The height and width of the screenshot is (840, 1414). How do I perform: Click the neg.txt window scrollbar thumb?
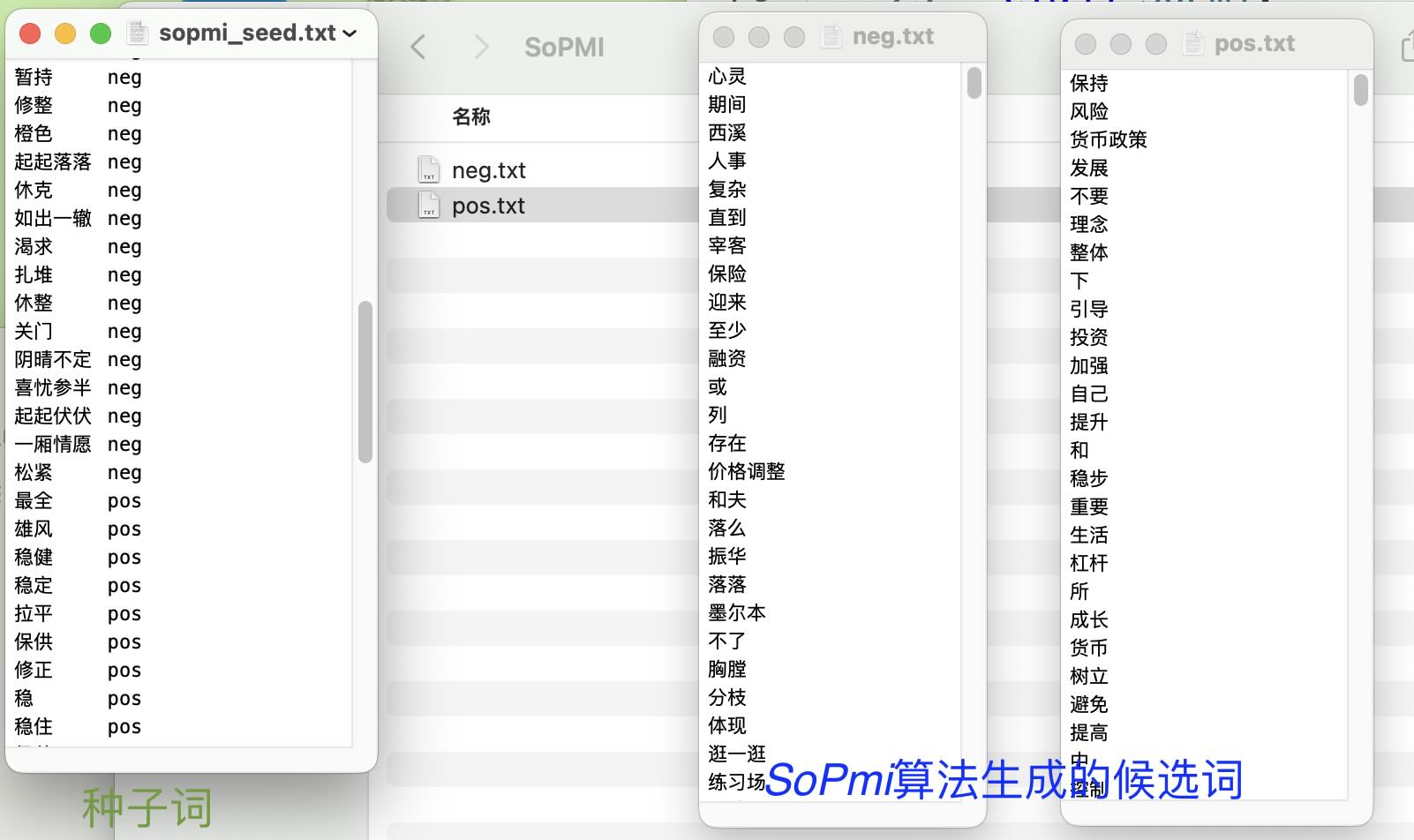974,83
